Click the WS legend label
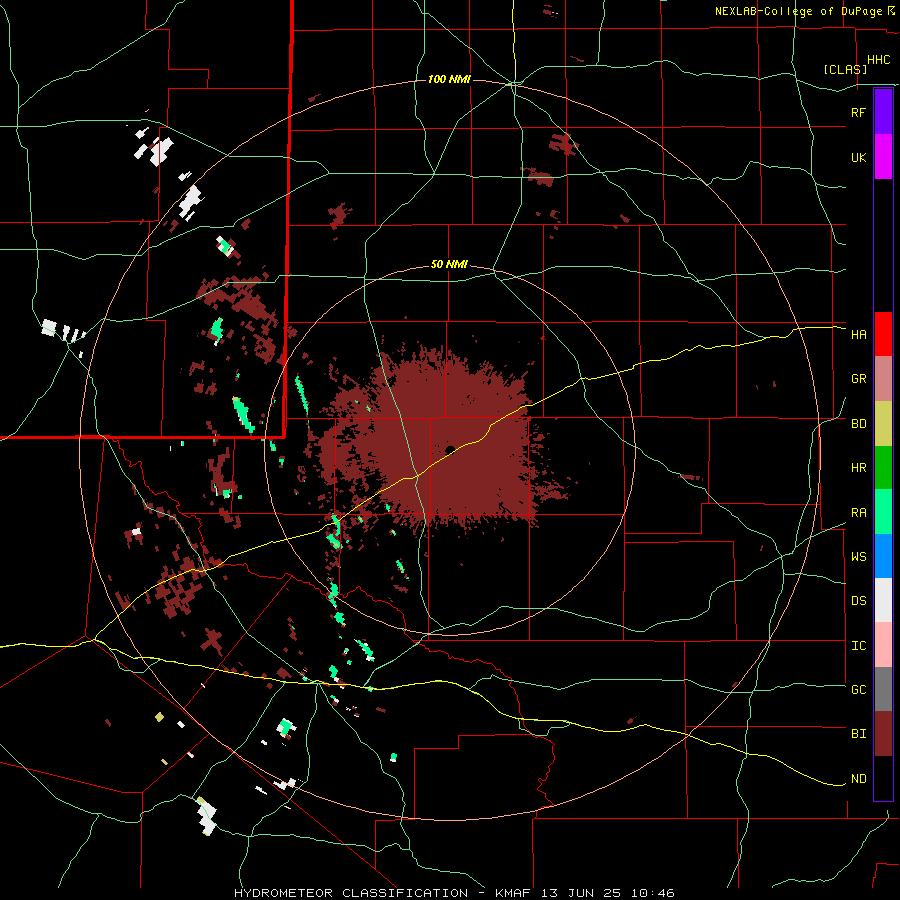This screenshot has height=900, width=900. (858, 556)
